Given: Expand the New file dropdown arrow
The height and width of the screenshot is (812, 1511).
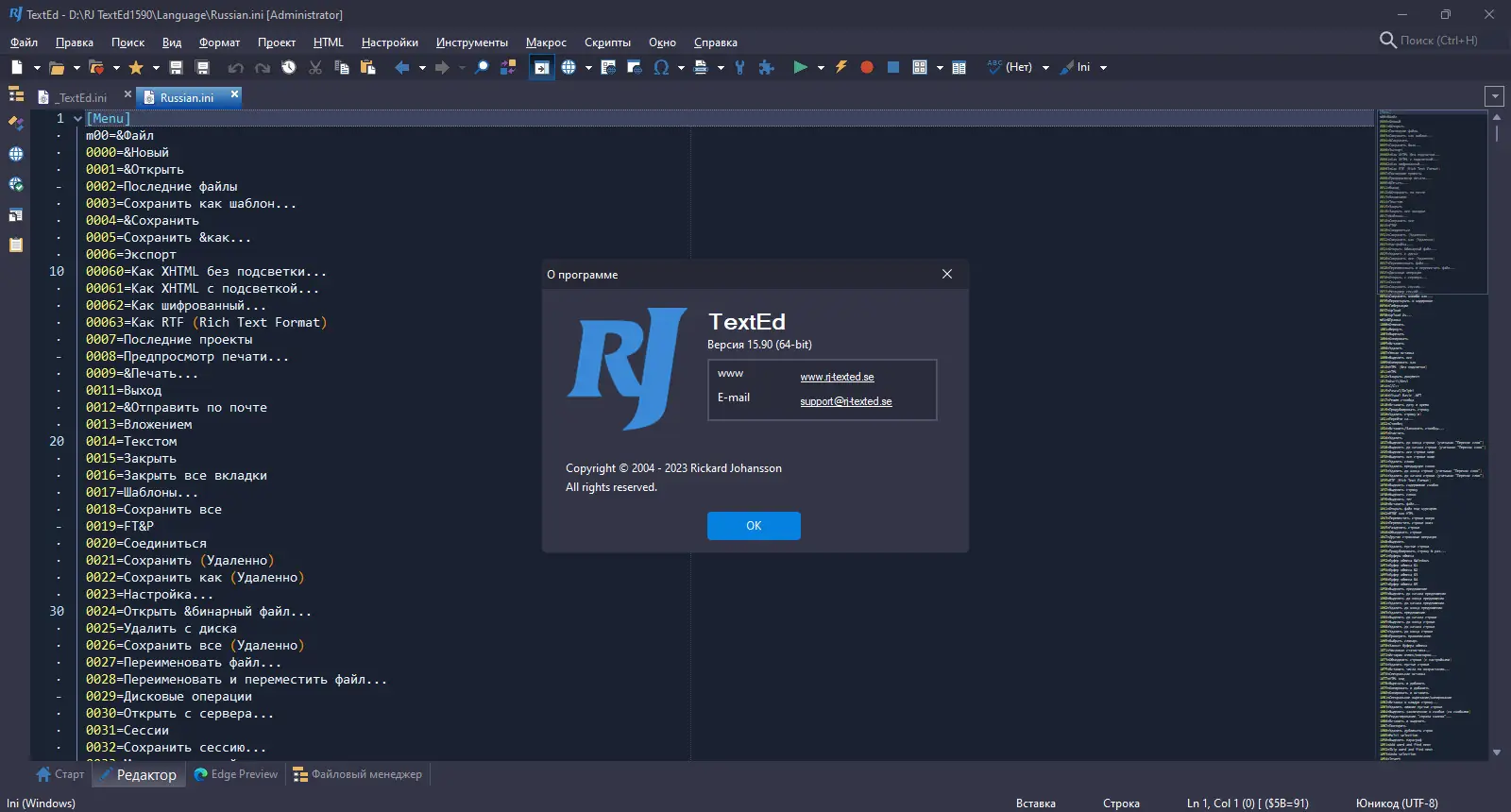Looking at the screenshot, I should [37, 67].
